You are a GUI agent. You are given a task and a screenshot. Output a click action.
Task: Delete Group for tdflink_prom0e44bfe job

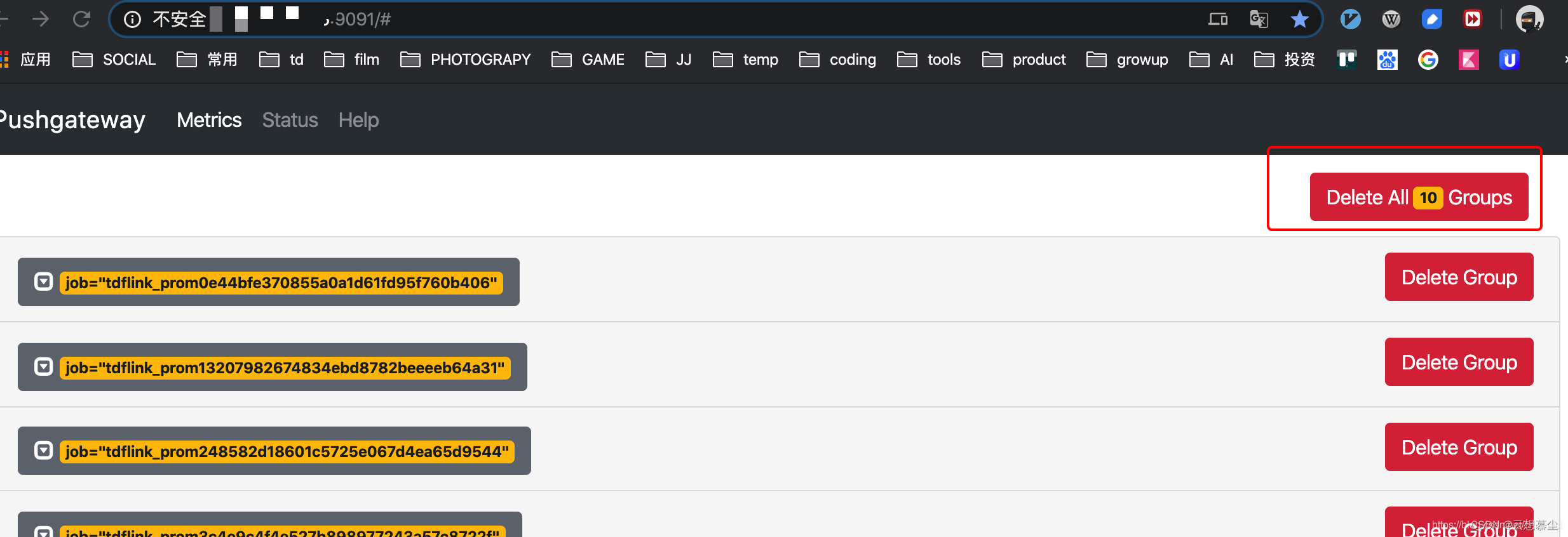tap(1459, 277)
